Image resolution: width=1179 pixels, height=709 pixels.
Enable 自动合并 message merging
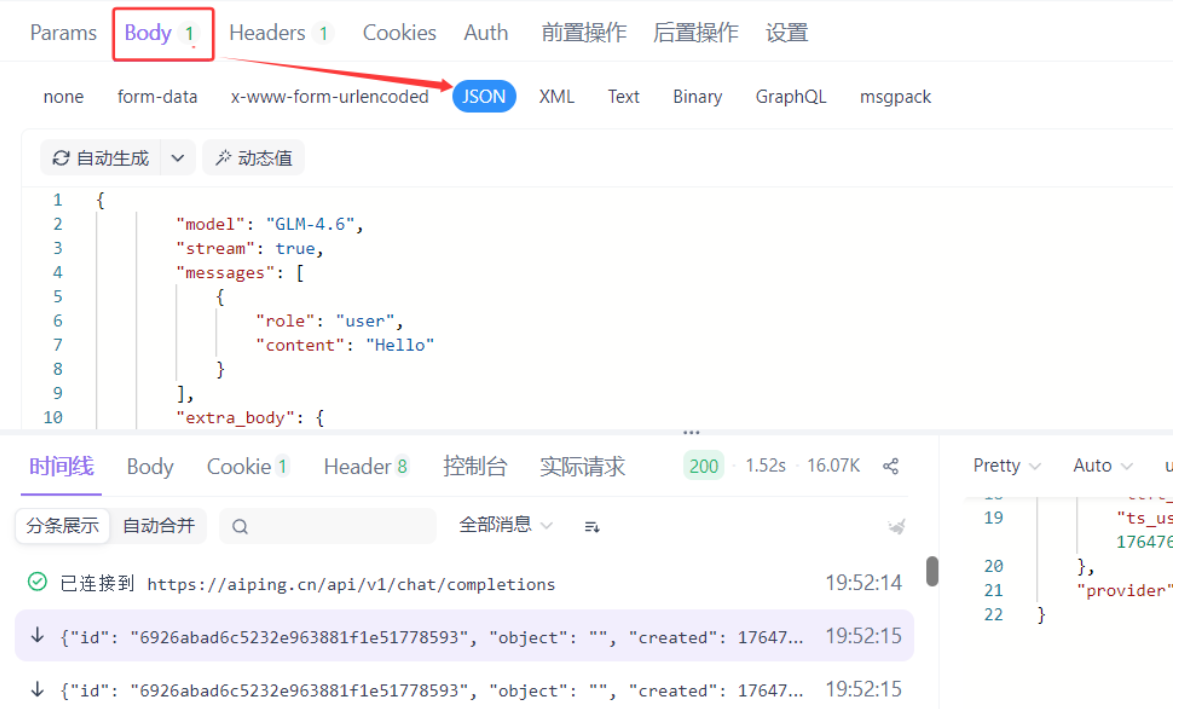pyautogui.click(x=158, y=524)
